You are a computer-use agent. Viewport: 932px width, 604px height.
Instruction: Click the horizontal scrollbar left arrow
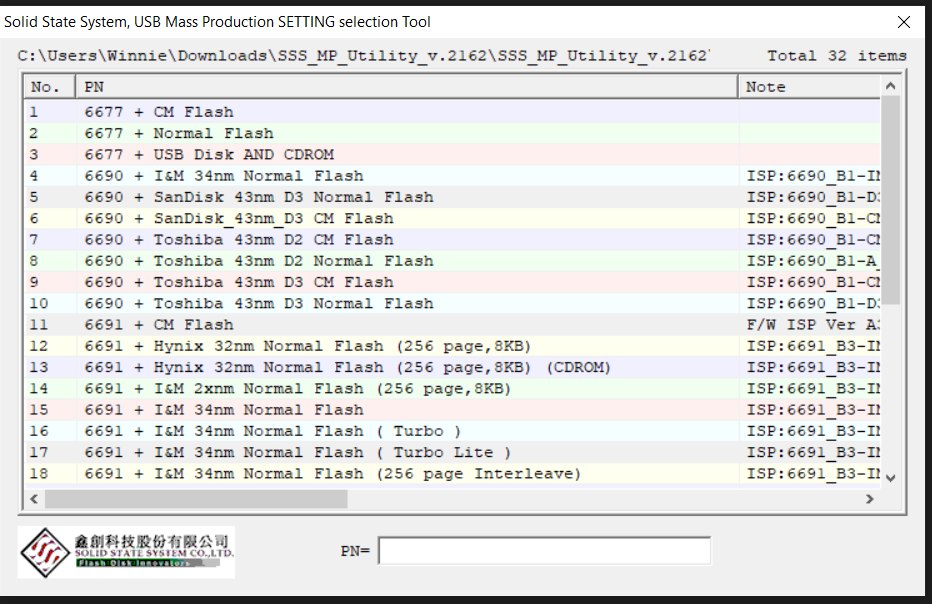coord(34,499)
